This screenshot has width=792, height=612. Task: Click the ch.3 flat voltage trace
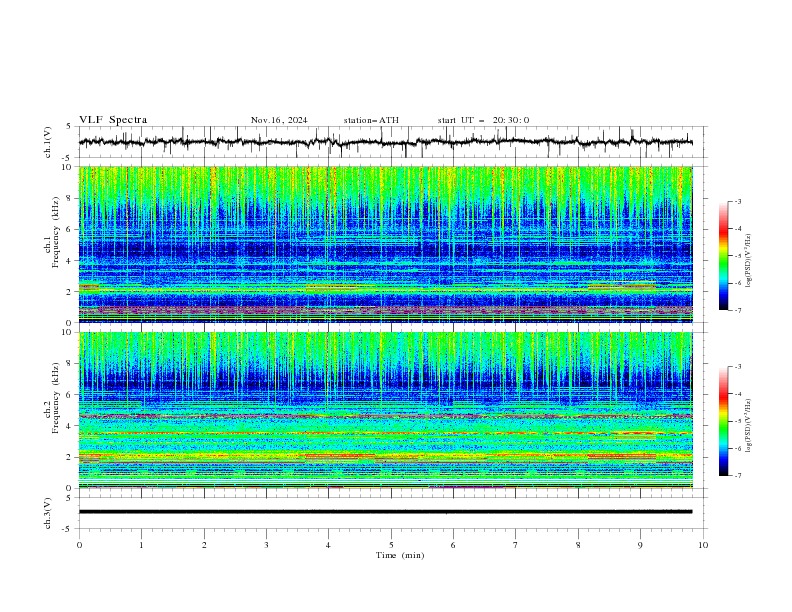385,512
